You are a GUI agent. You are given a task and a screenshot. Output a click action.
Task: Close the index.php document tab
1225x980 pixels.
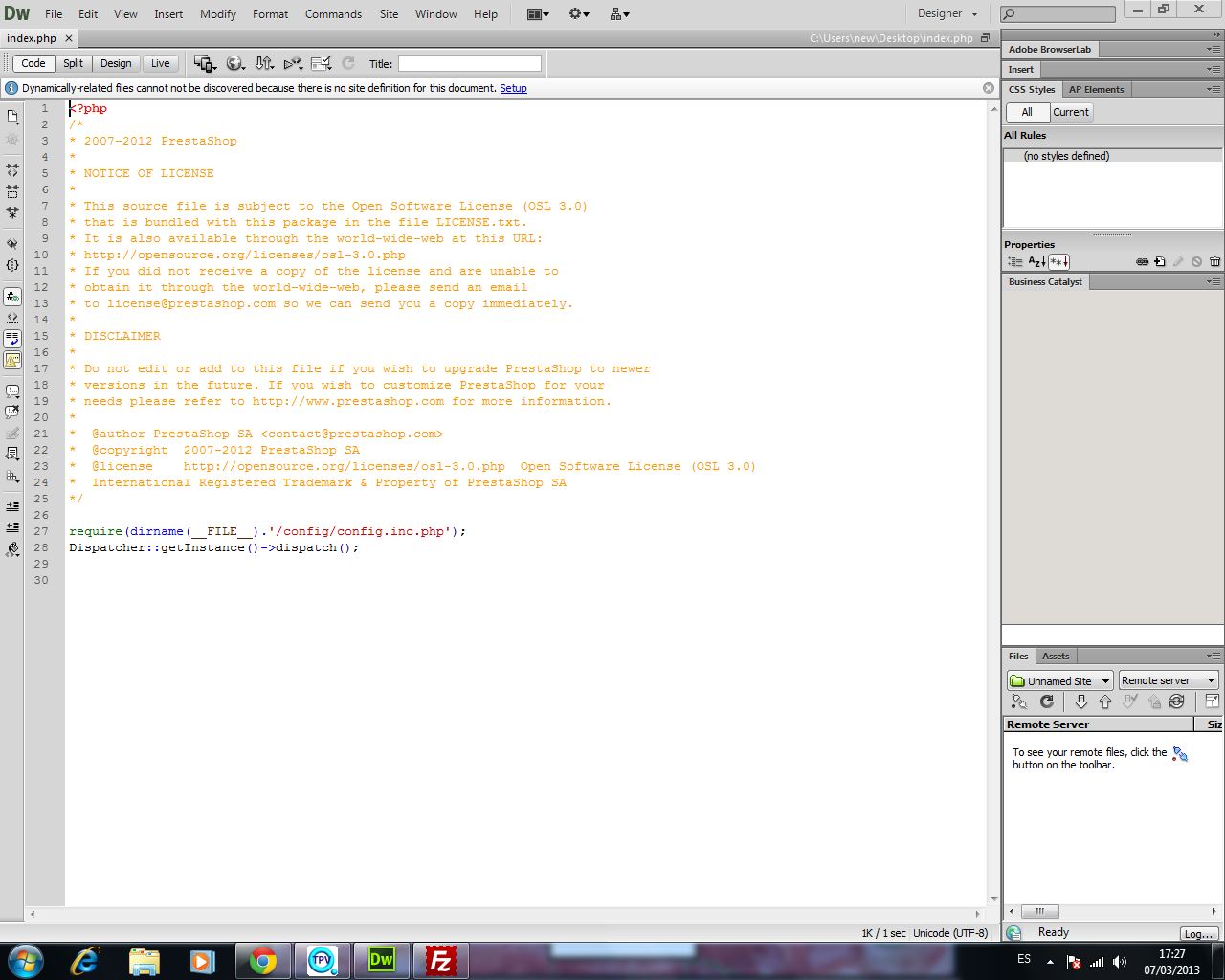pyautogui.click(x=69, y=38)
